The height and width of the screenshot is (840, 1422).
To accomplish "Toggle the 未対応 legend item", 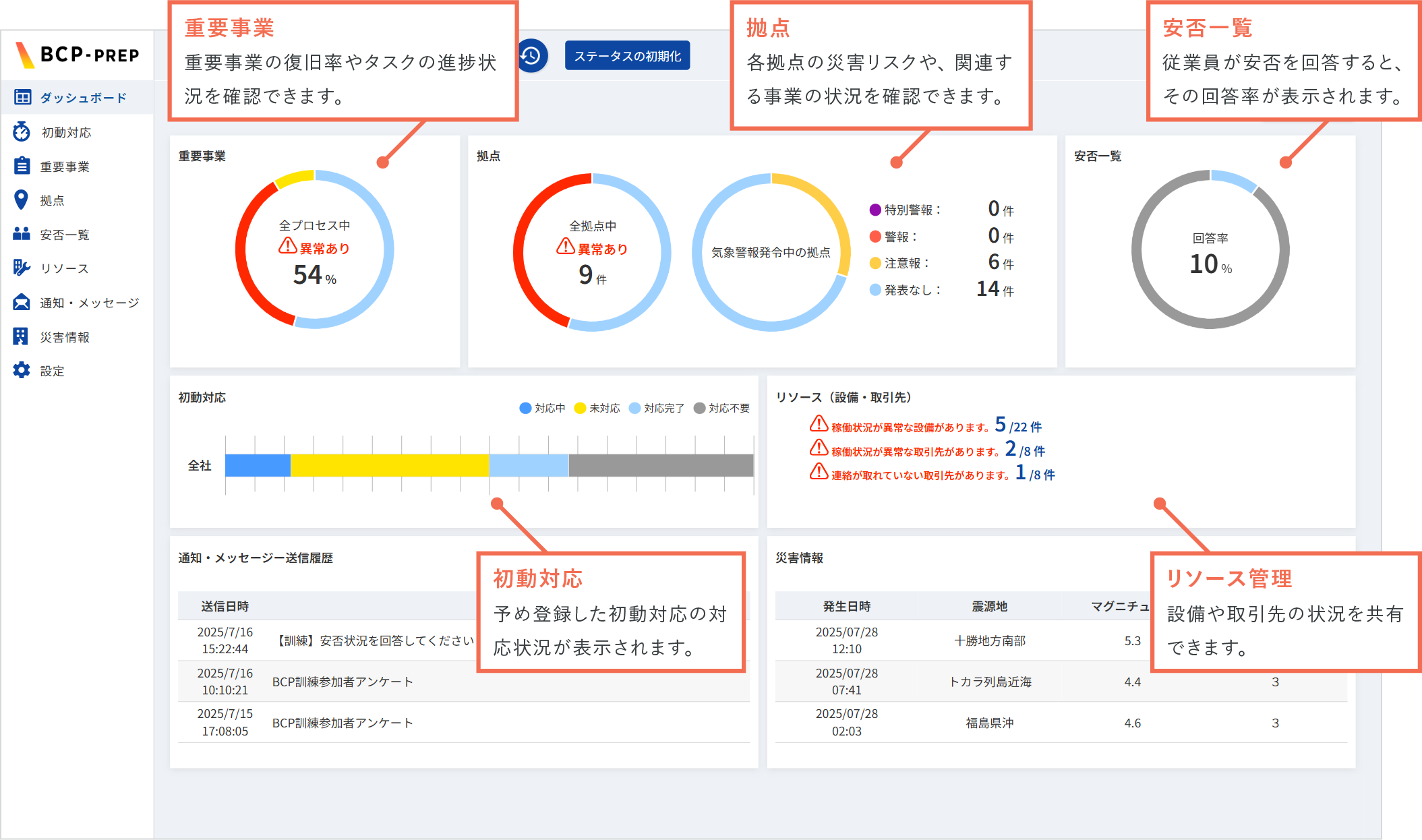I will [597, 409].
